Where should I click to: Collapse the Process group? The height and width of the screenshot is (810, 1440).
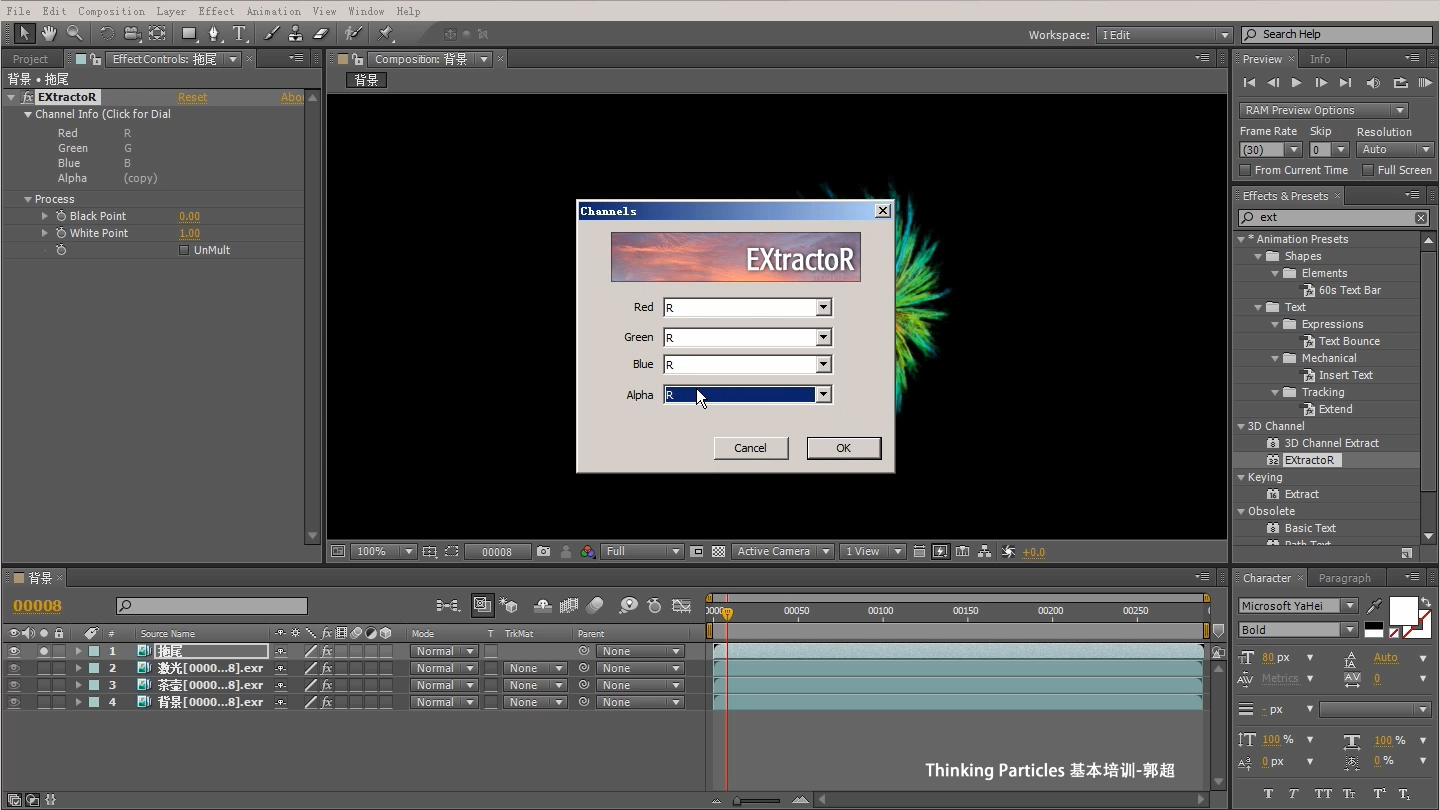pyautogui.click(x=28, y=199)
